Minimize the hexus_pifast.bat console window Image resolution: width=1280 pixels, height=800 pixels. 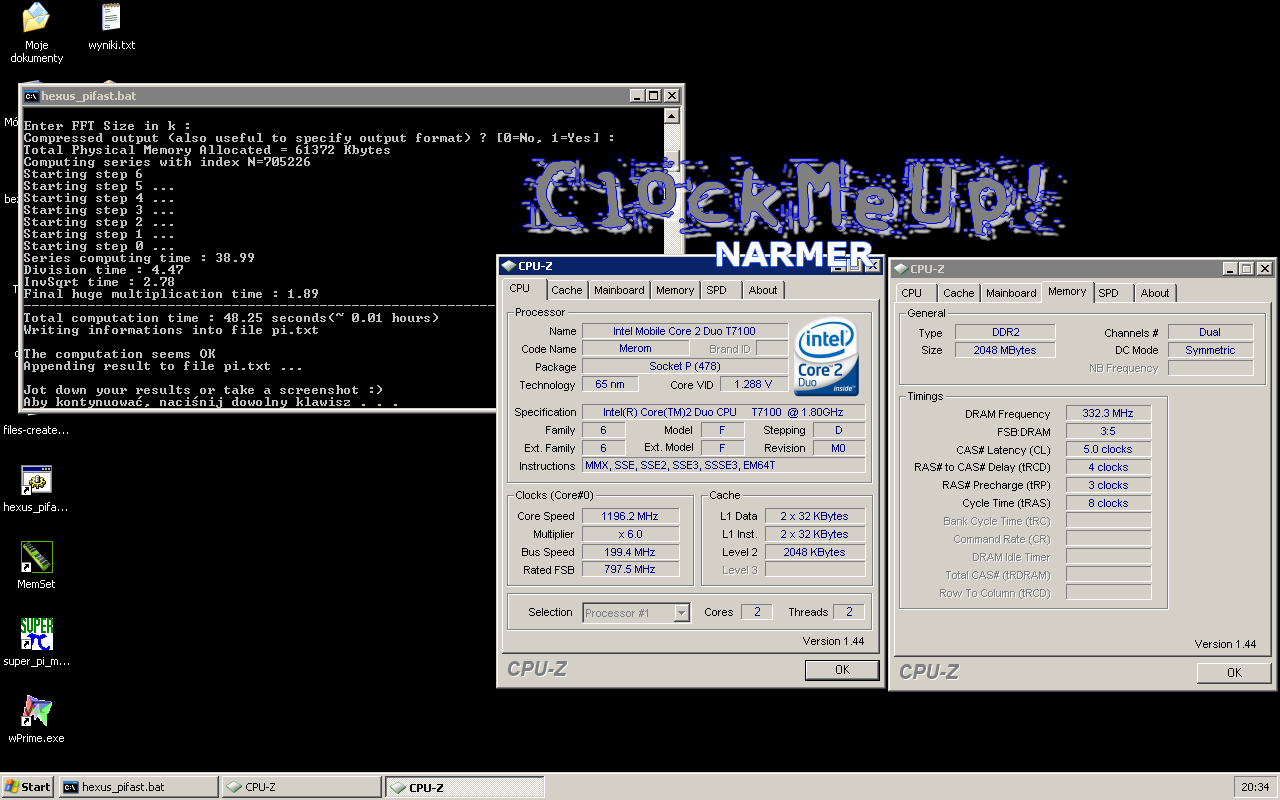tap(638, 96)
